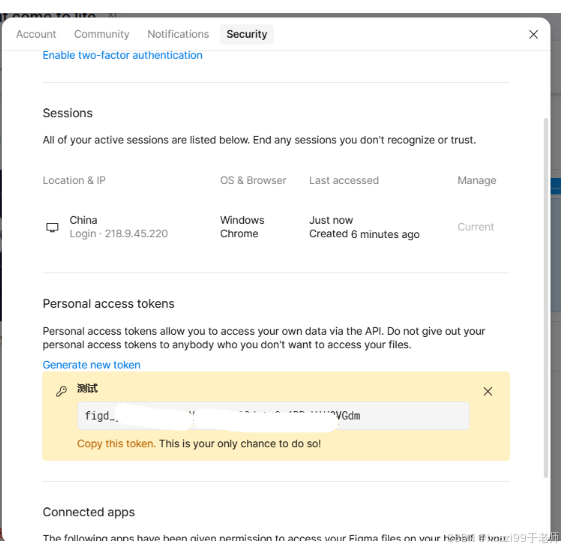Dismiss the token notice banner

(487, 391)
